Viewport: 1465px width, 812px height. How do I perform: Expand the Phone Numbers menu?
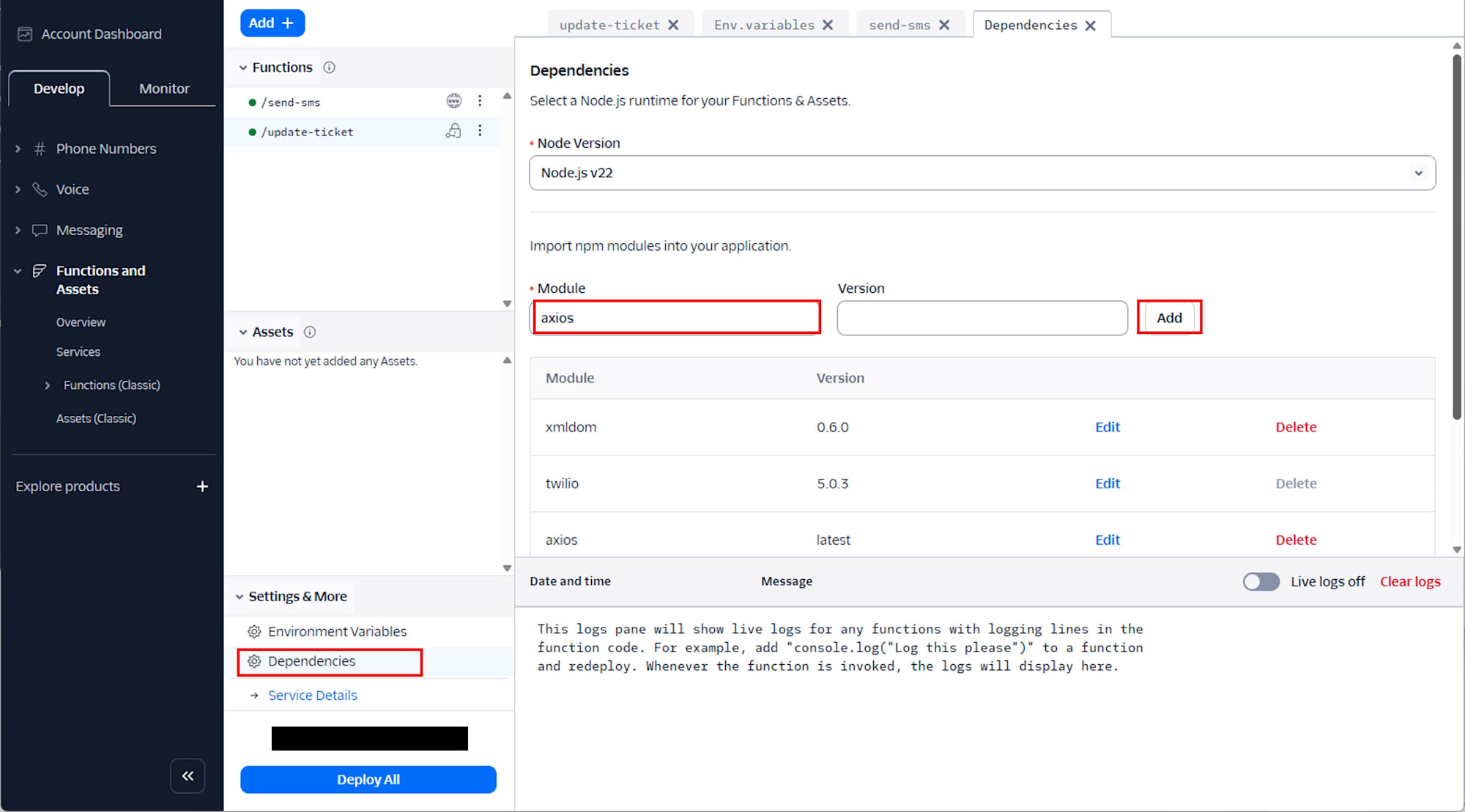point(18,149)
